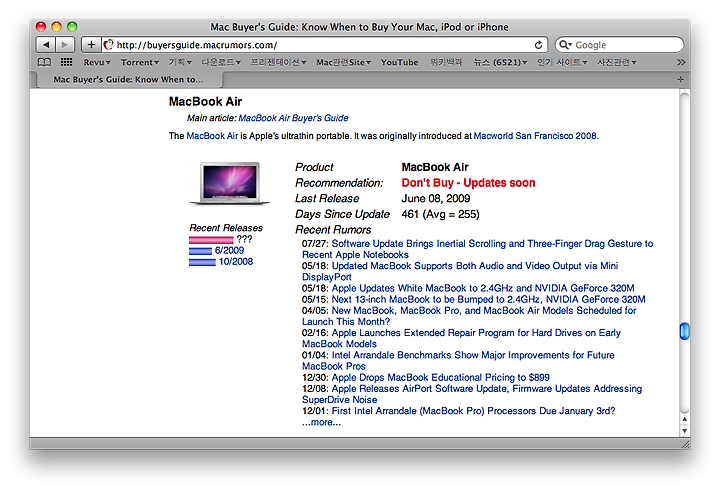Click the window resize grip icon

click(x=685, y=444)
